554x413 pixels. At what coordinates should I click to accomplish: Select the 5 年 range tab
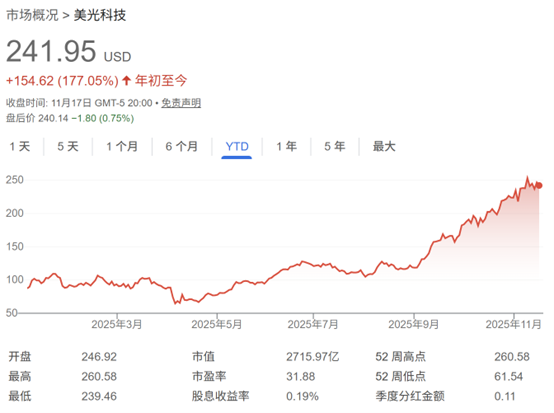click(335, 146)
